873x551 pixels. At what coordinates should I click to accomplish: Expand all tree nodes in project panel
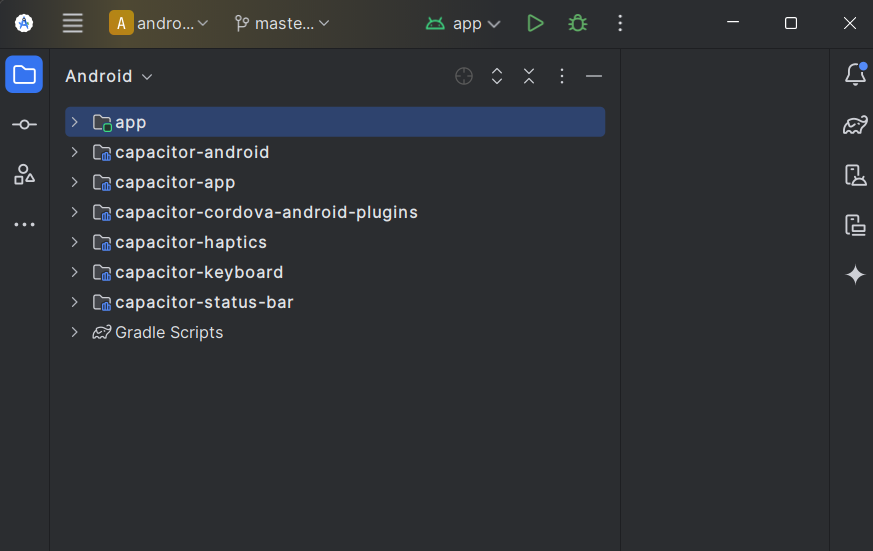(x=497, y=76)
